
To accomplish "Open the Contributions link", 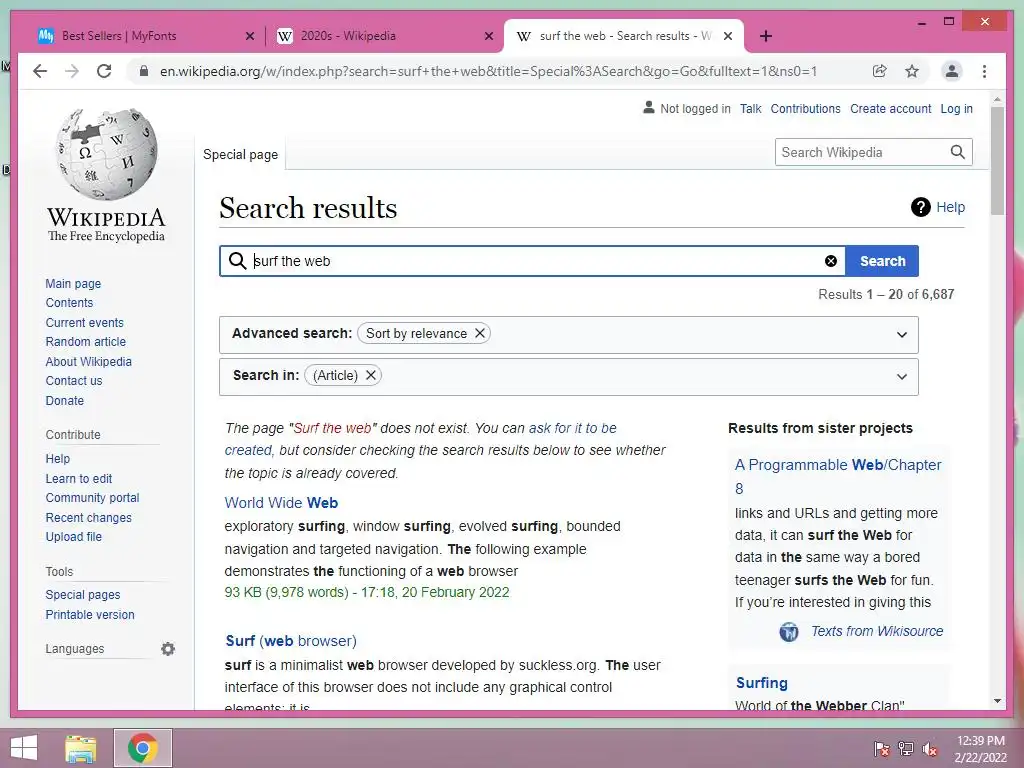I will tap(805, 109).
